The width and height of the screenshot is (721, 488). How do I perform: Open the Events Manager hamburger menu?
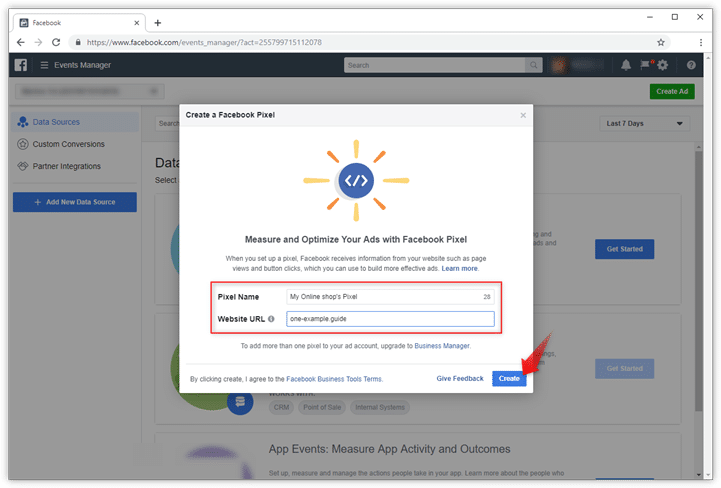[x=44, y=65]
